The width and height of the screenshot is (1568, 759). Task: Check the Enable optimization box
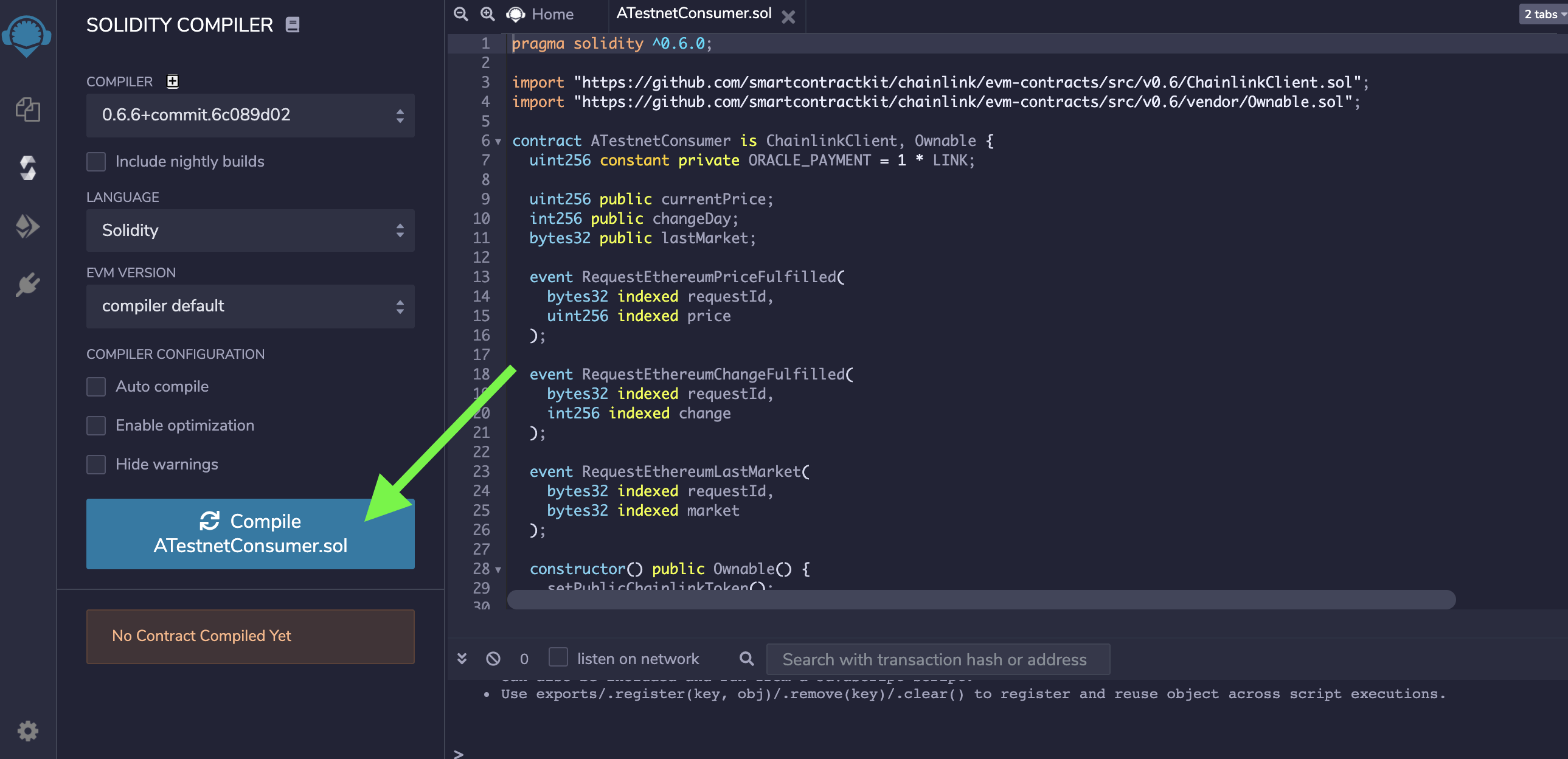96,426
